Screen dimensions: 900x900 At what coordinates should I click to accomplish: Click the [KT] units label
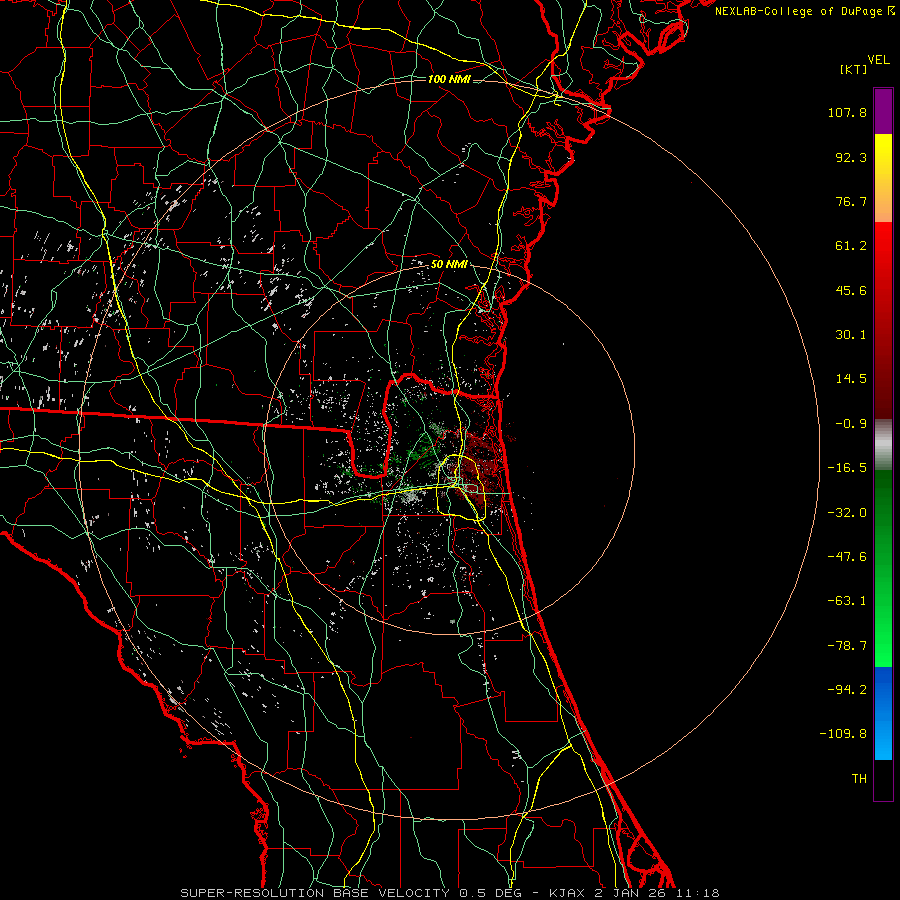(853, 69)
